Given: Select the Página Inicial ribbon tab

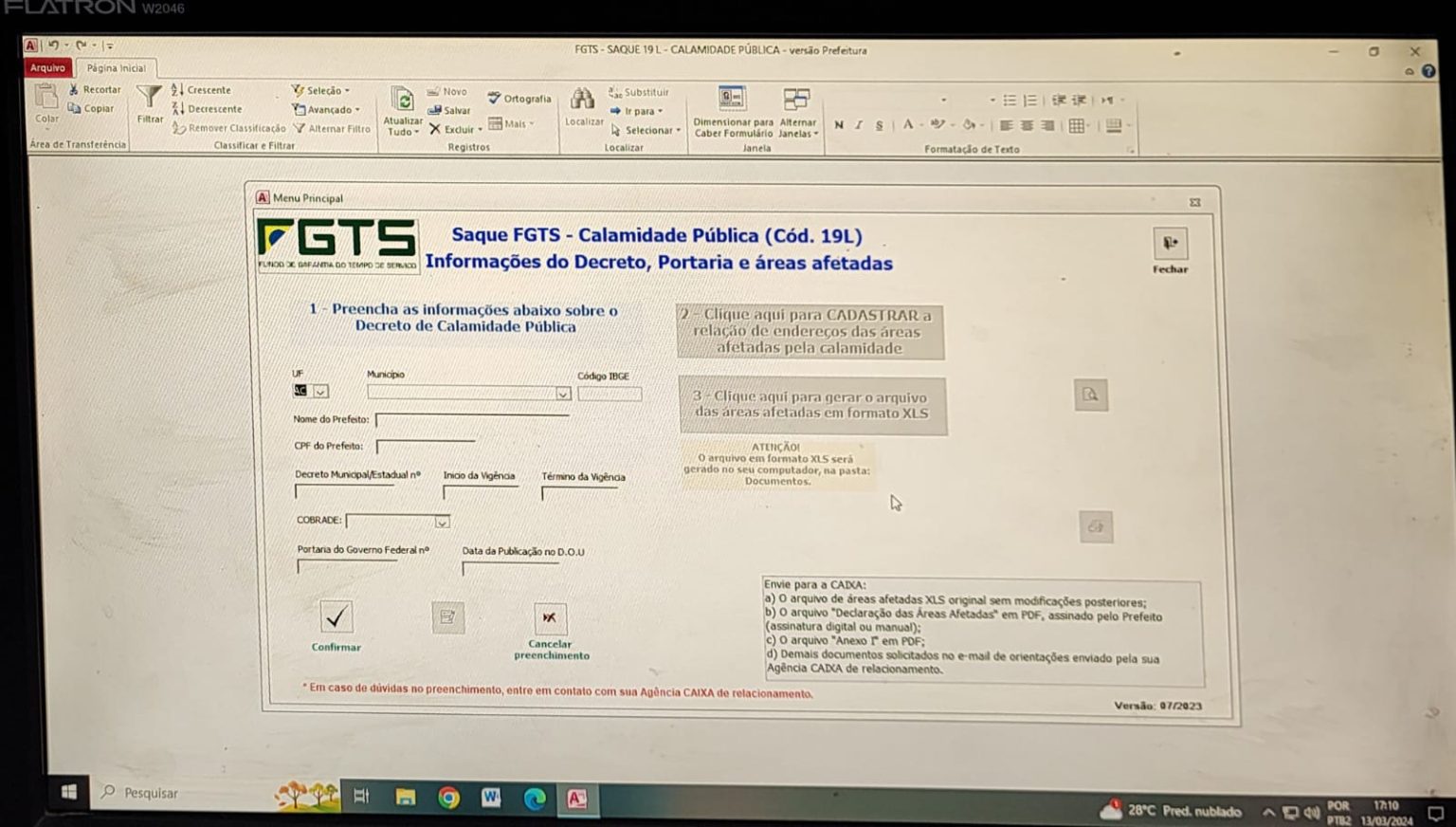Looking at the screenshot, I should click(x=117, y=68).
